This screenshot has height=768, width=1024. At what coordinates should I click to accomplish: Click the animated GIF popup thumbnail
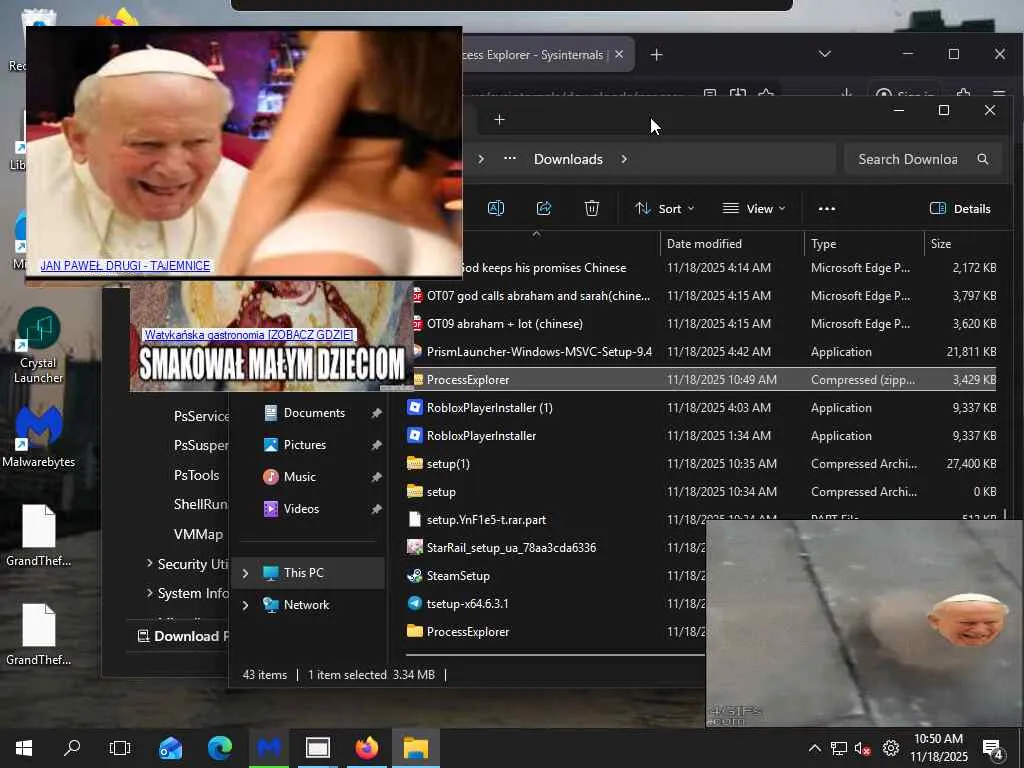click(x=865, y=624)
